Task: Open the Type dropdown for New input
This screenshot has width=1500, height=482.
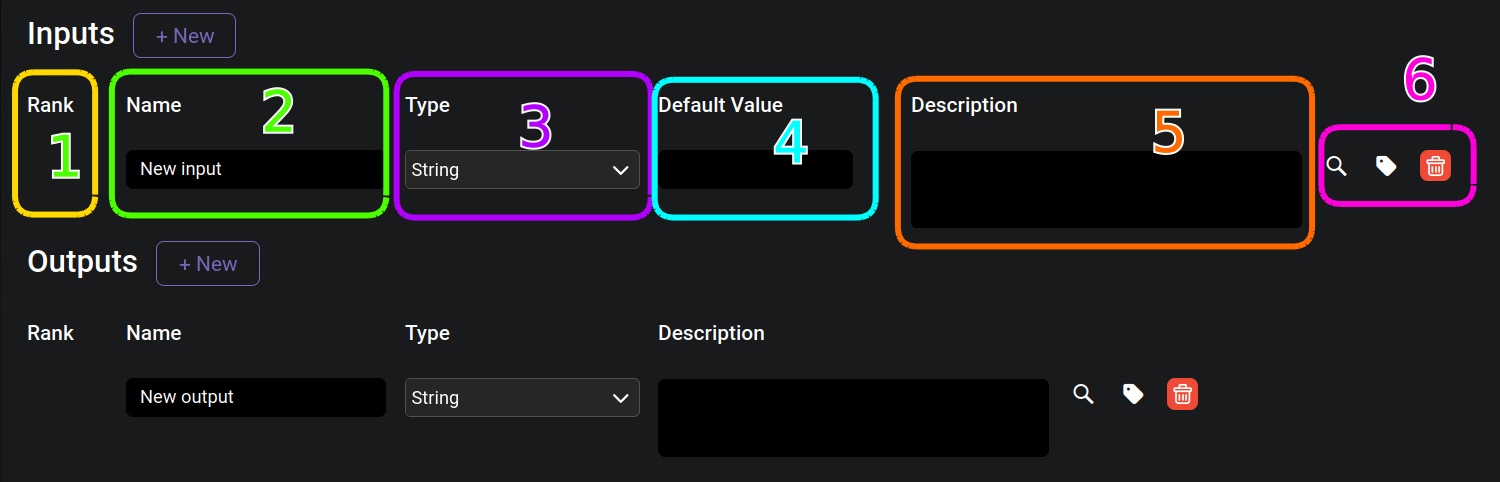Action: coord(522,170)
